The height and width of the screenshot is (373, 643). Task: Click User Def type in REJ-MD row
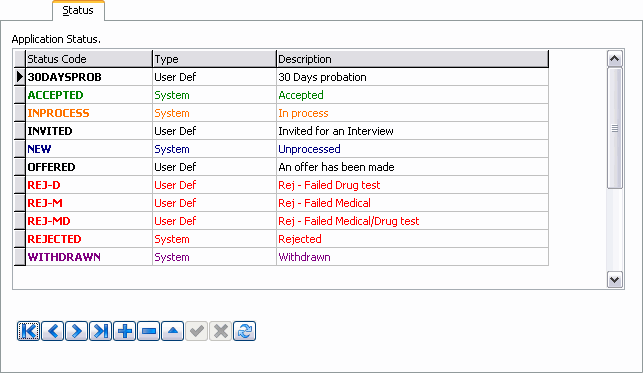coord(214,221)
